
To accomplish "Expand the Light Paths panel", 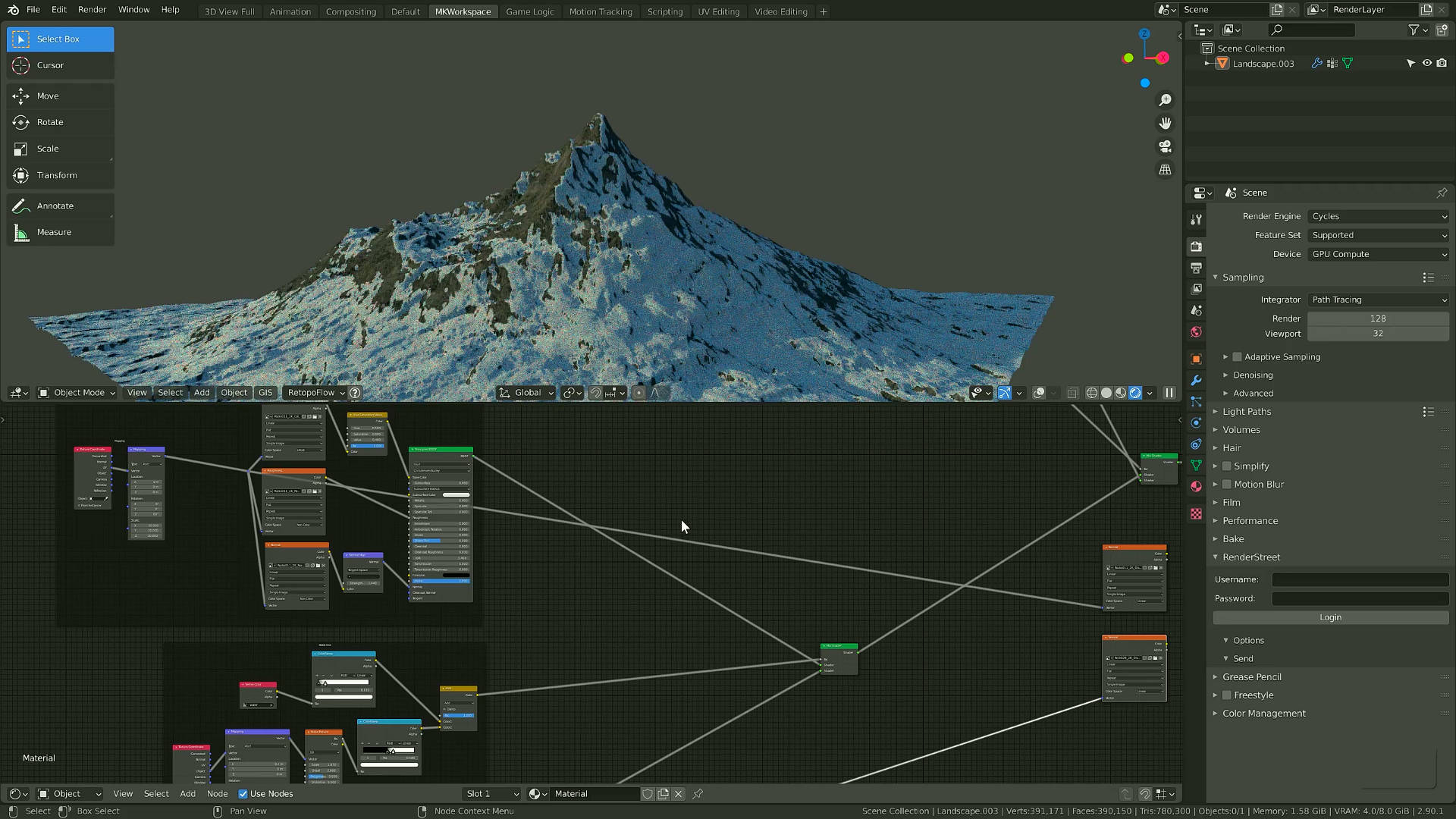I will click(1246, 412).
